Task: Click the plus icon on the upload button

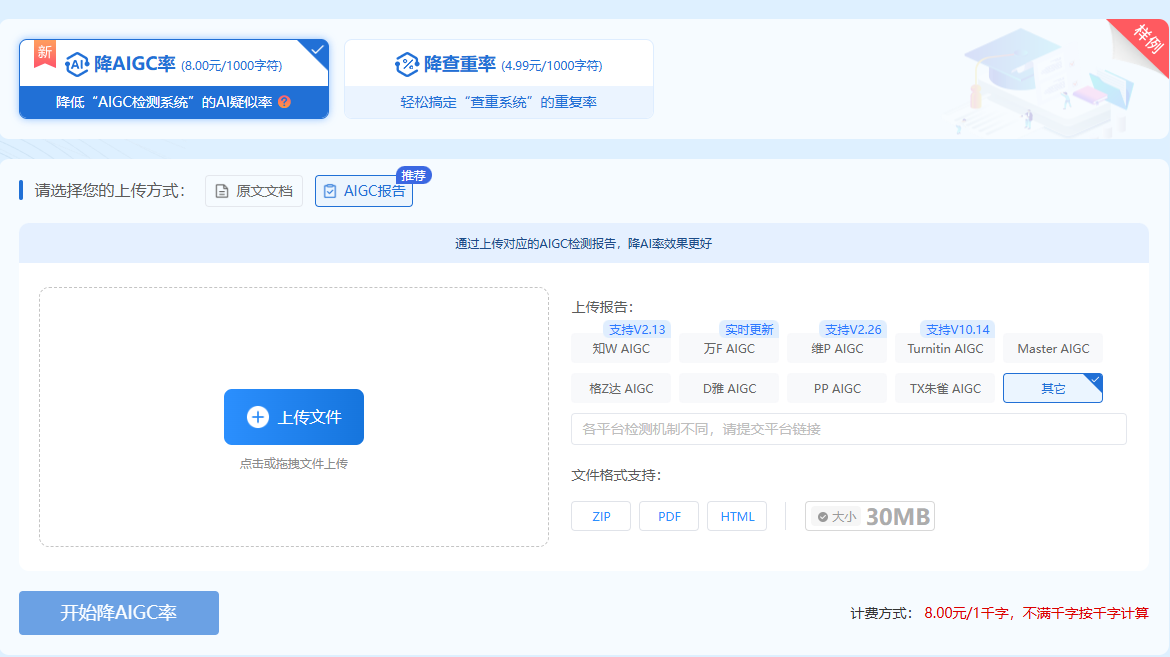Action: pyautogui.click(x=257, y=417)
